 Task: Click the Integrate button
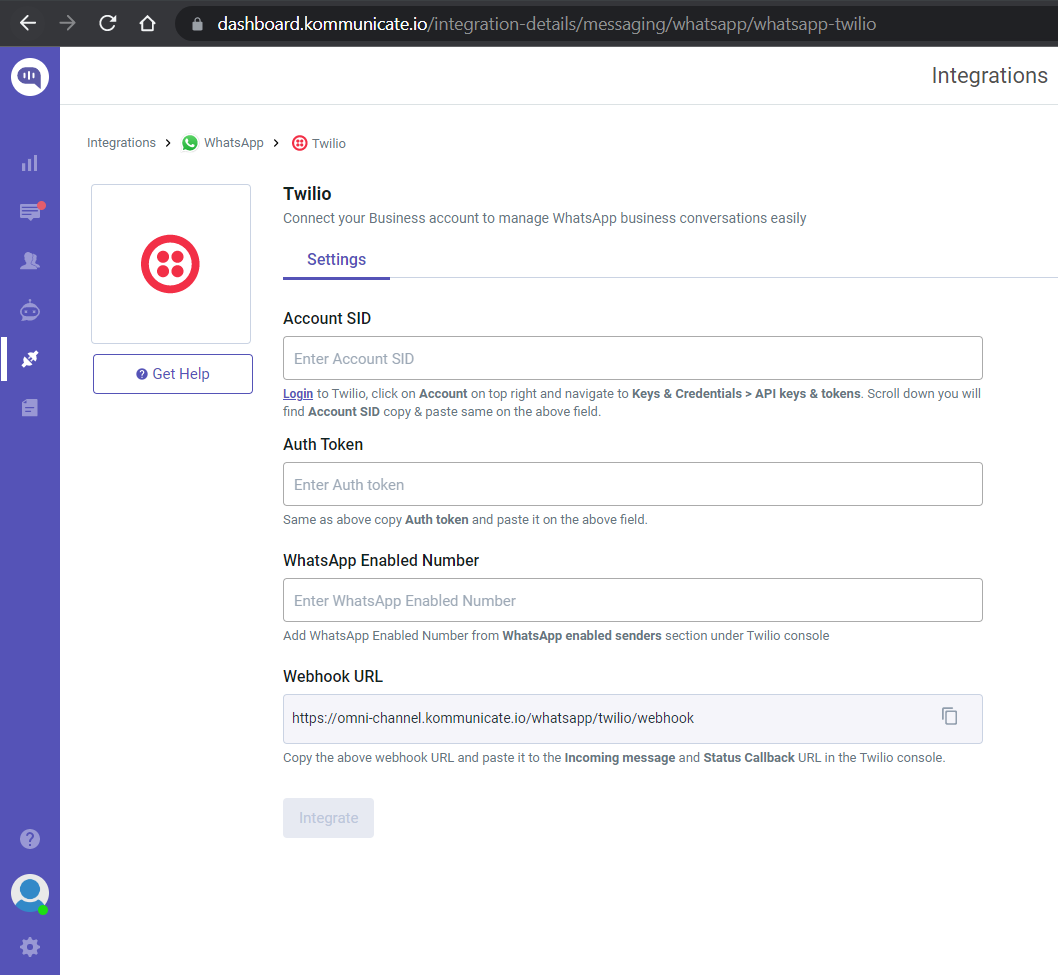click(329, 818)
